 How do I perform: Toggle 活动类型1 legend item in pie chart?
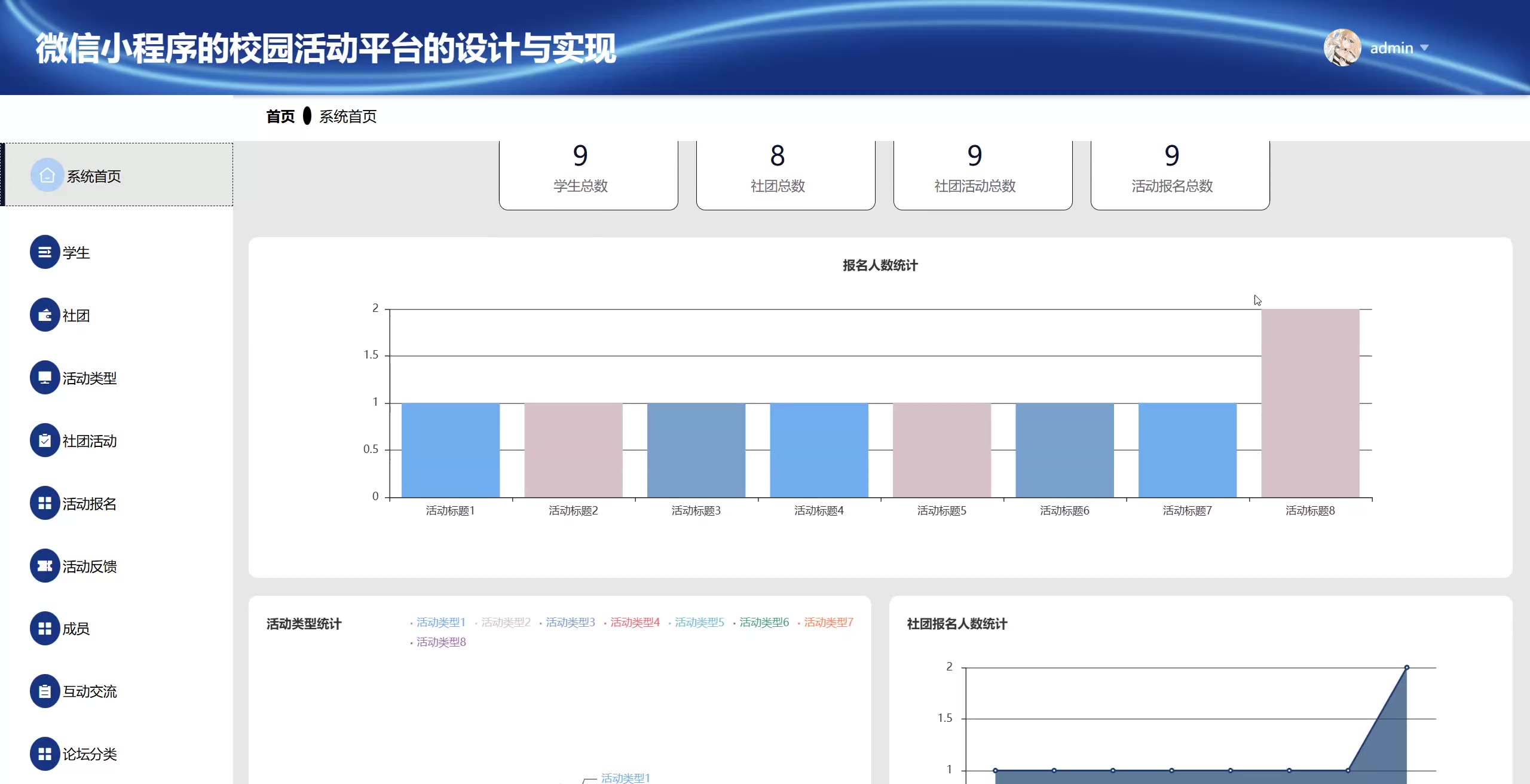440,623
